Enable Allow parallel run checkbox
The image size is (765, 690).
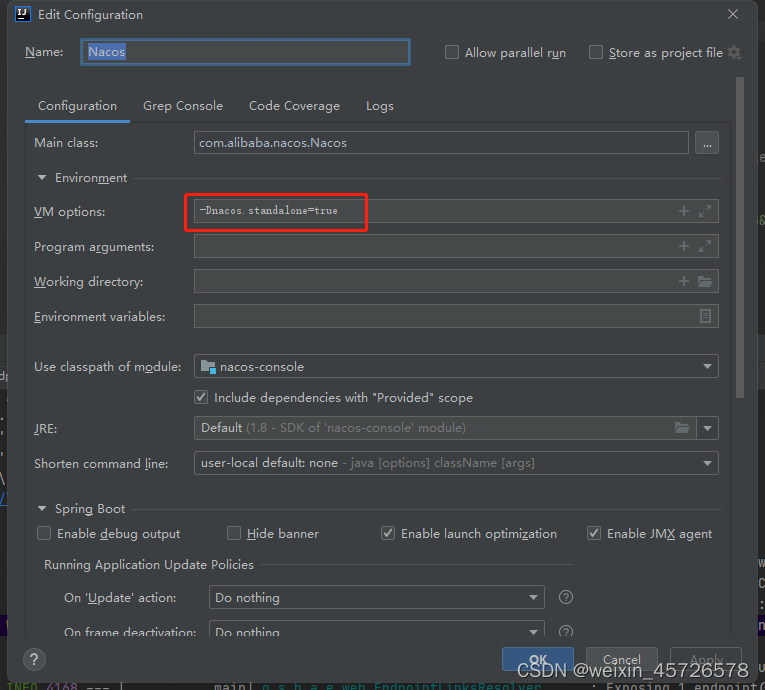tap(452, 52)
